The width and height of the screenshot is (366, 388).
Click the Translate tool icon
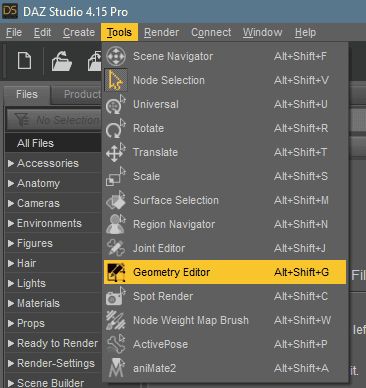click(x=116, y=152)
